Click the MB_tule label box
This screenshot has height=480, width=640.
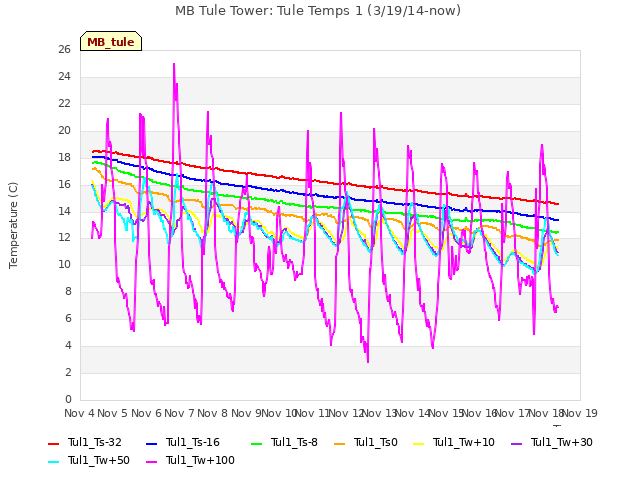coord(111,41)
